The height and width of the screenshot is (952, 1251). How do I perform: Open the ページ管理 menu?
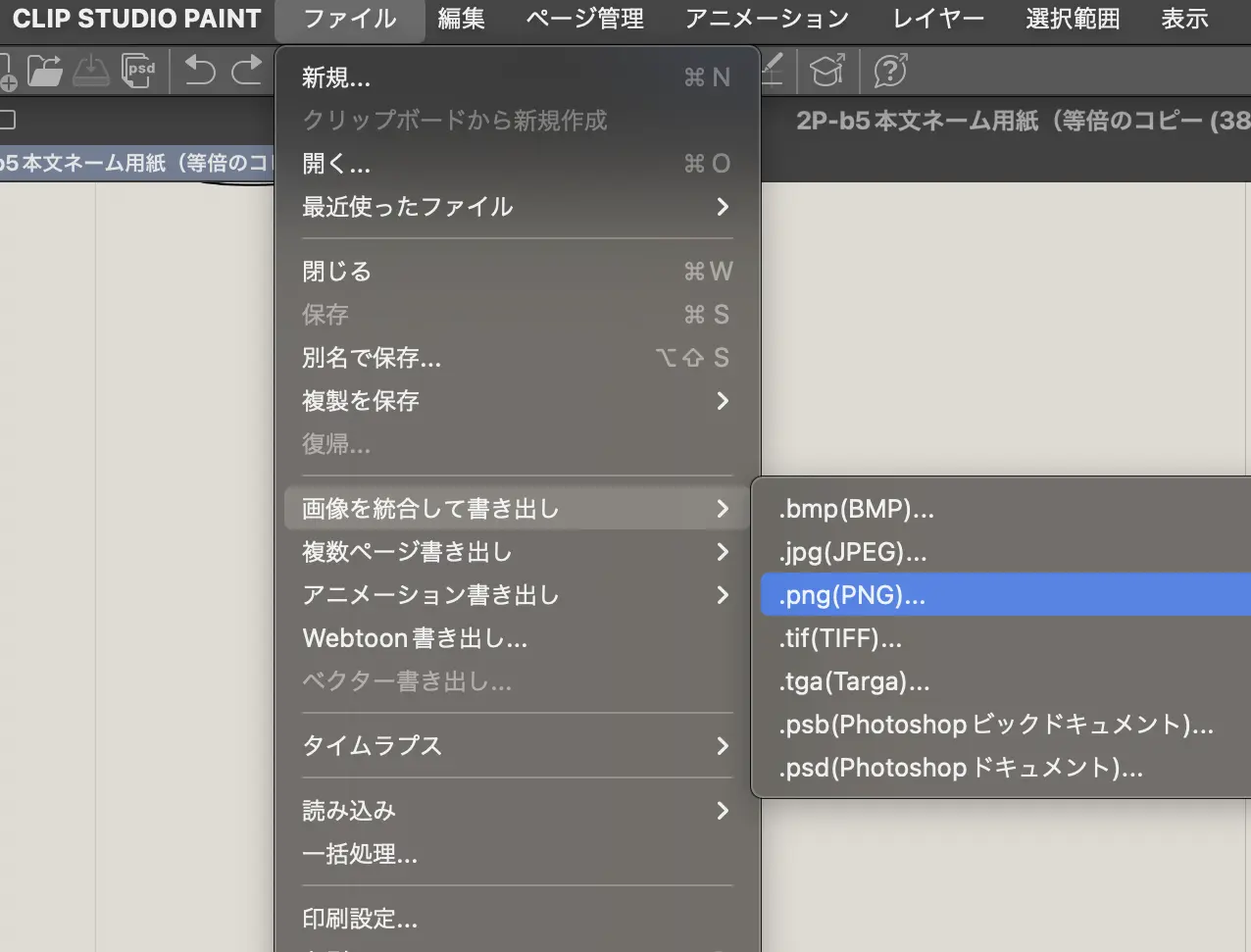[x=584, y=19]
